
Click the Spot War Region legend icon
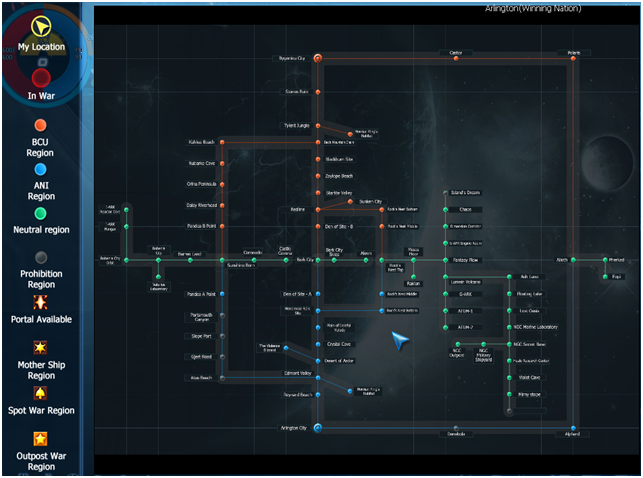tap(40, 393)
